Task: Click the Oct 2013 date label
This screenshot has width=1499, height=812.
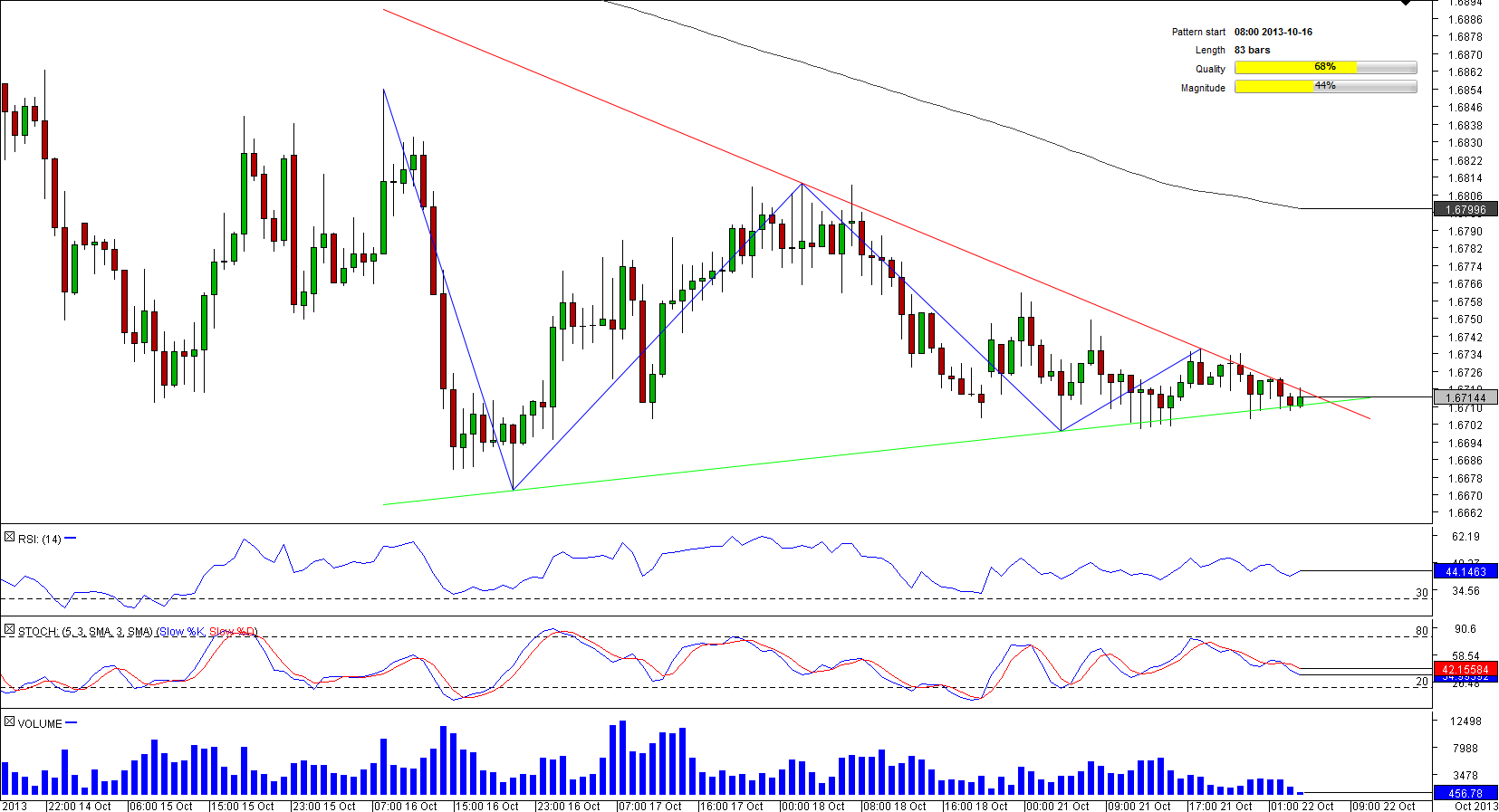Action: point(1476,806)
